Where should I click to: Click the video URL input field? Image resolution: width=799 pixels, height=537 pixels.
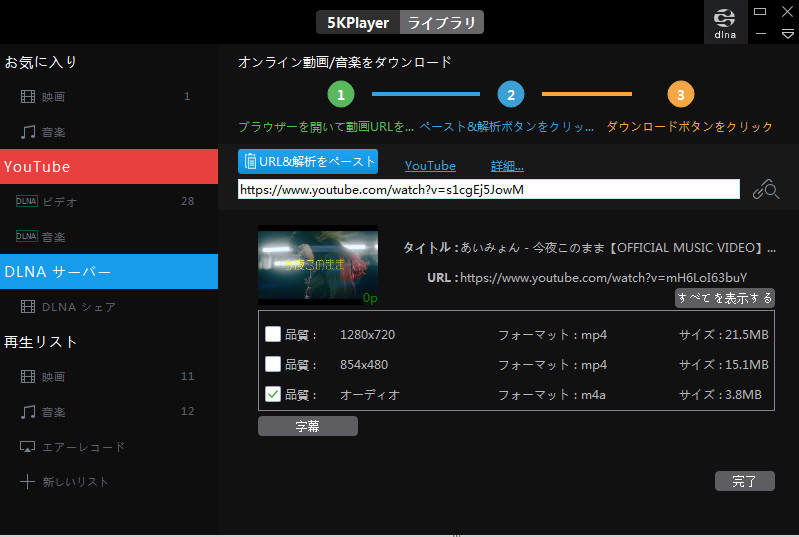[488, 190]
